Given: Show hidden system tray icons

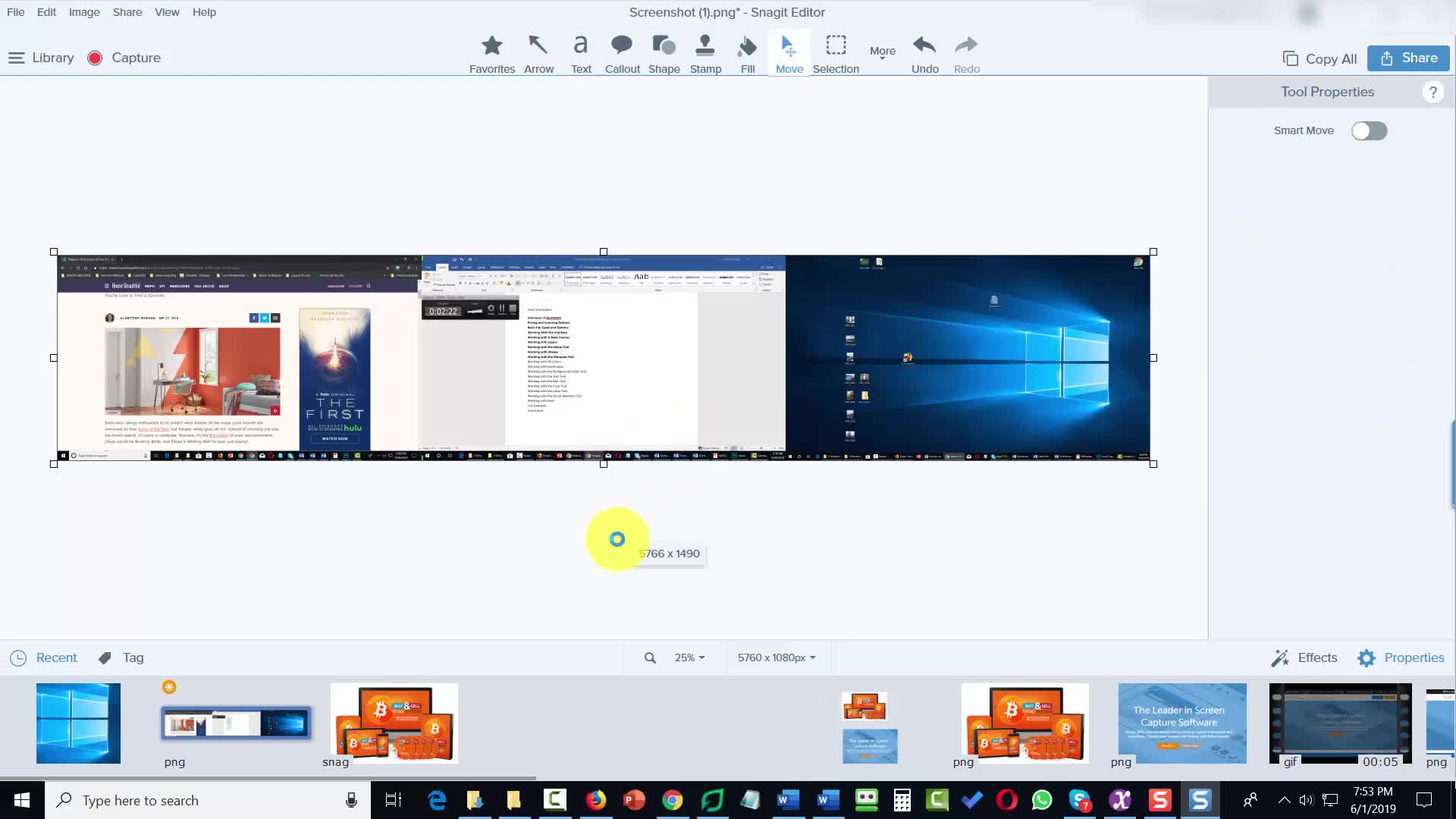Looking at the screenshot, I should coord(1284,800).
